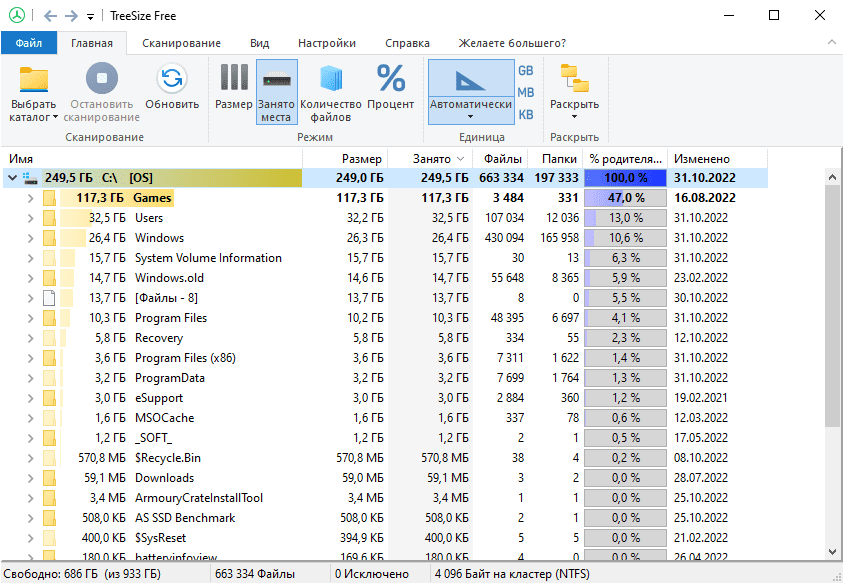Click the Выбрать каталог folder icon
This screenshot has height=584, width=844.
pyautogui.click(x=34, y=80)
